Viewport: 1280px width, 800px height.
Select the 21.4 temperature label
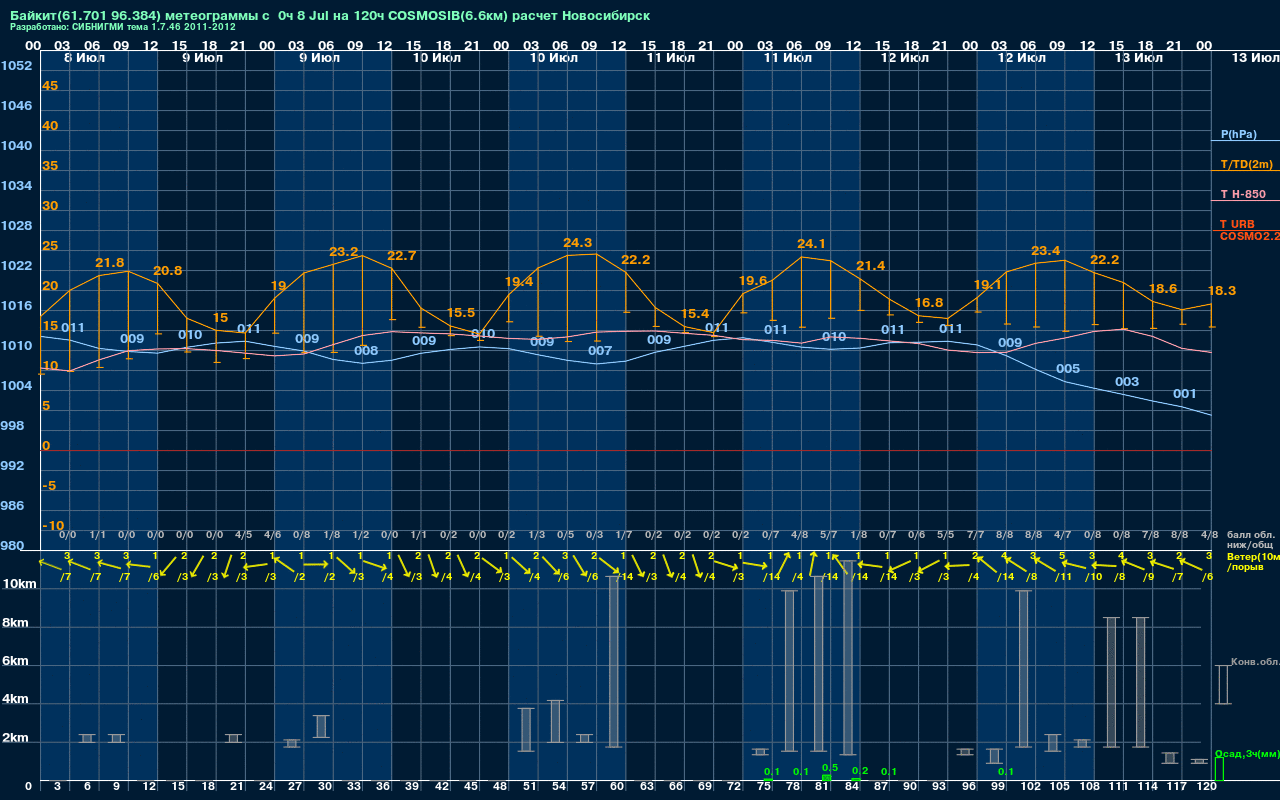pos(870,266)
